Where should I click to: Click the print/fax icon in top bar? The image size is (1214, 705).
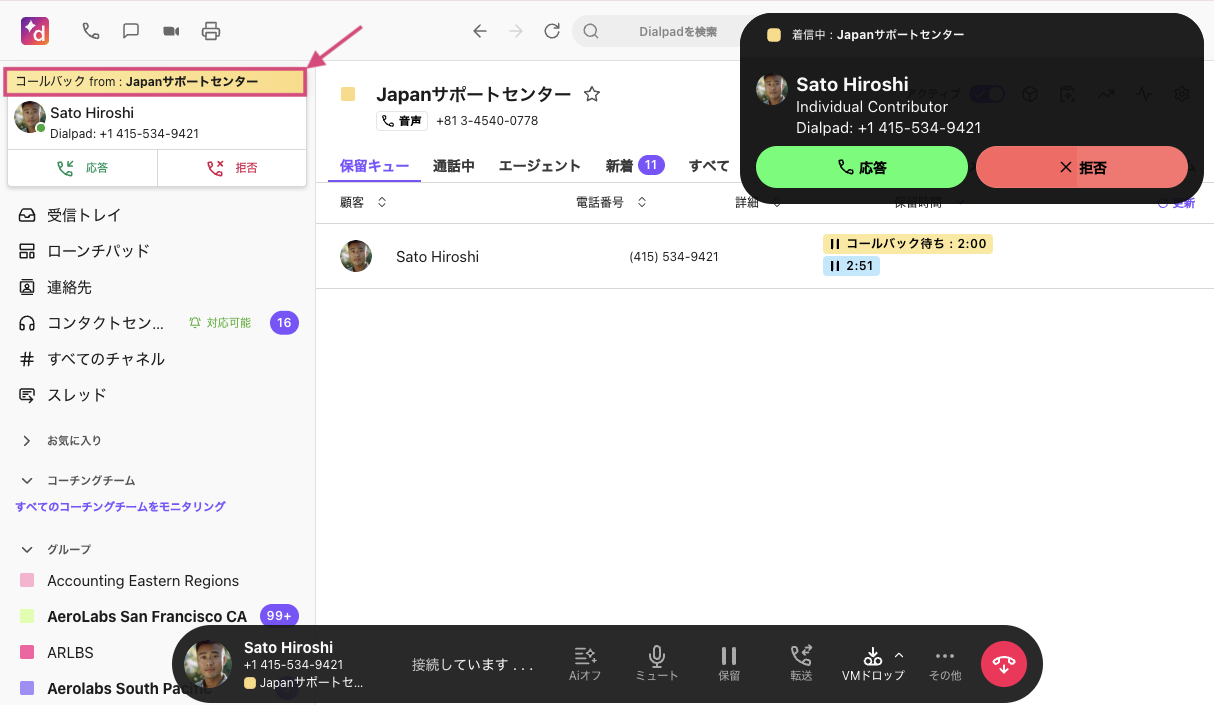211,31
